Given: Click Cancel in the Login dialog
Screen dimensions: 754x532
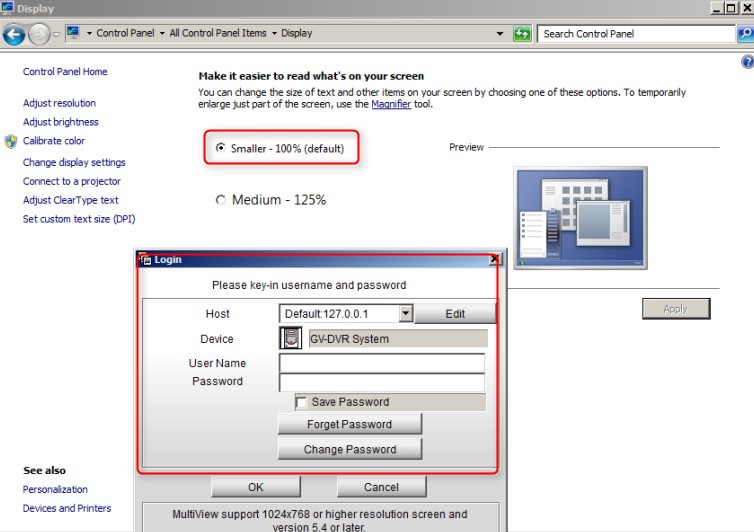Looking at the screenshot, I should [381, 487].
